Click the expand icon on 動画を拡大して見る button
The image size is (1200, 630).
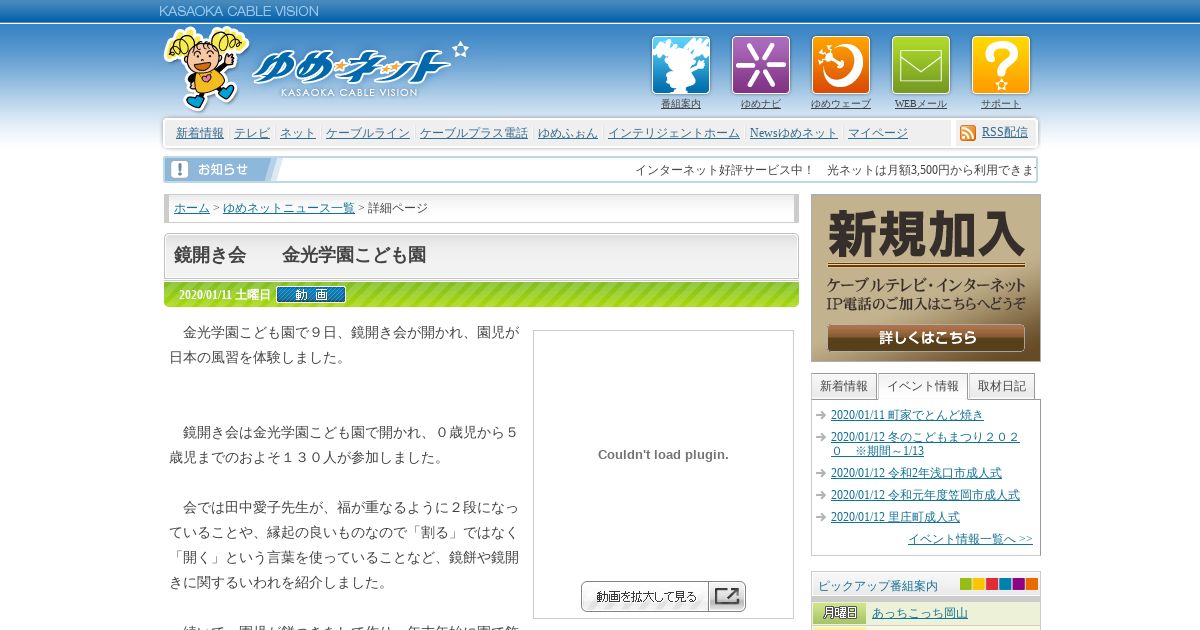(727, 596)
